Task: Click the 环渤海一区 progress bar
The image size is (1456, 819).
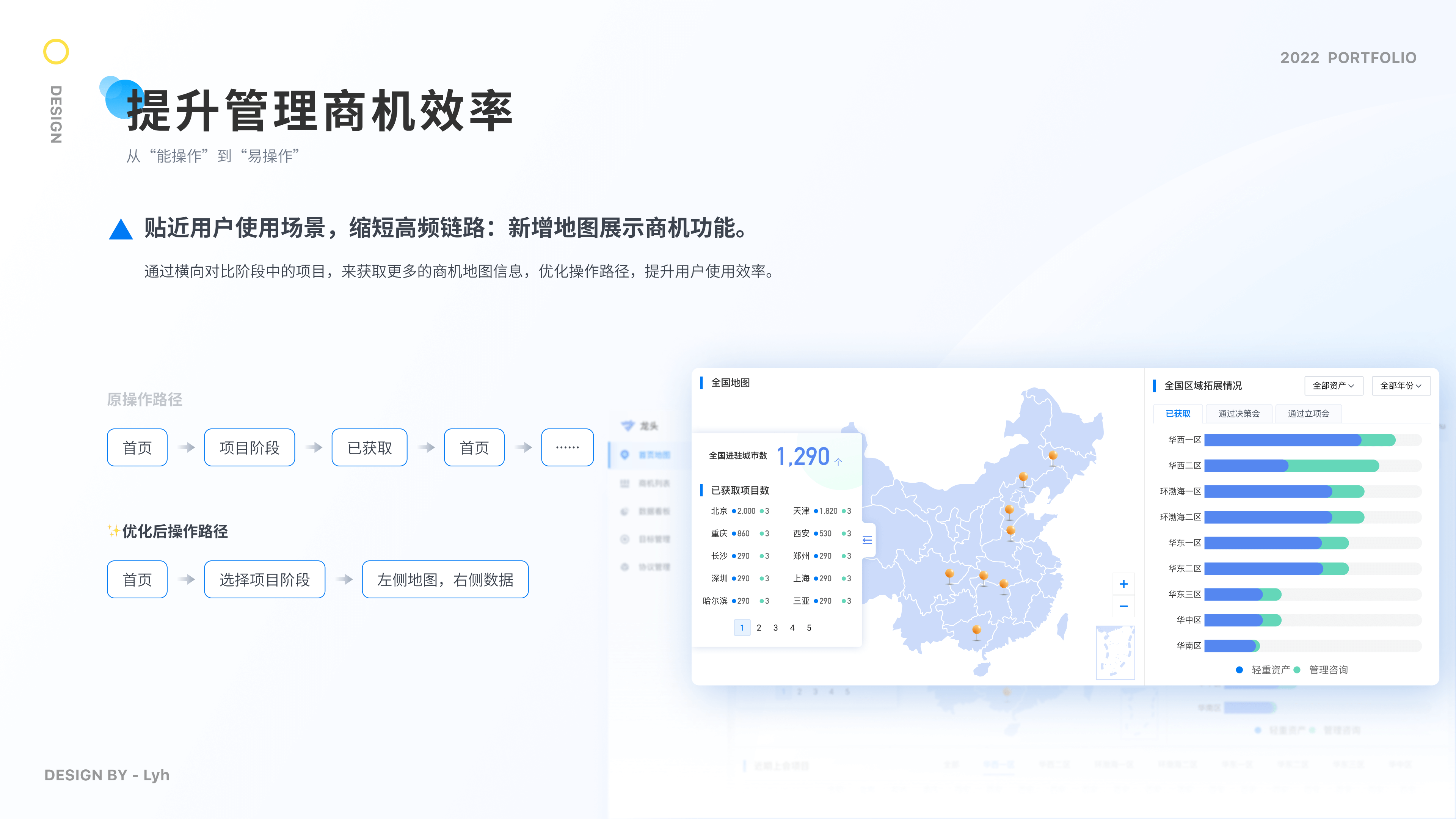Action: [1313, 491]
